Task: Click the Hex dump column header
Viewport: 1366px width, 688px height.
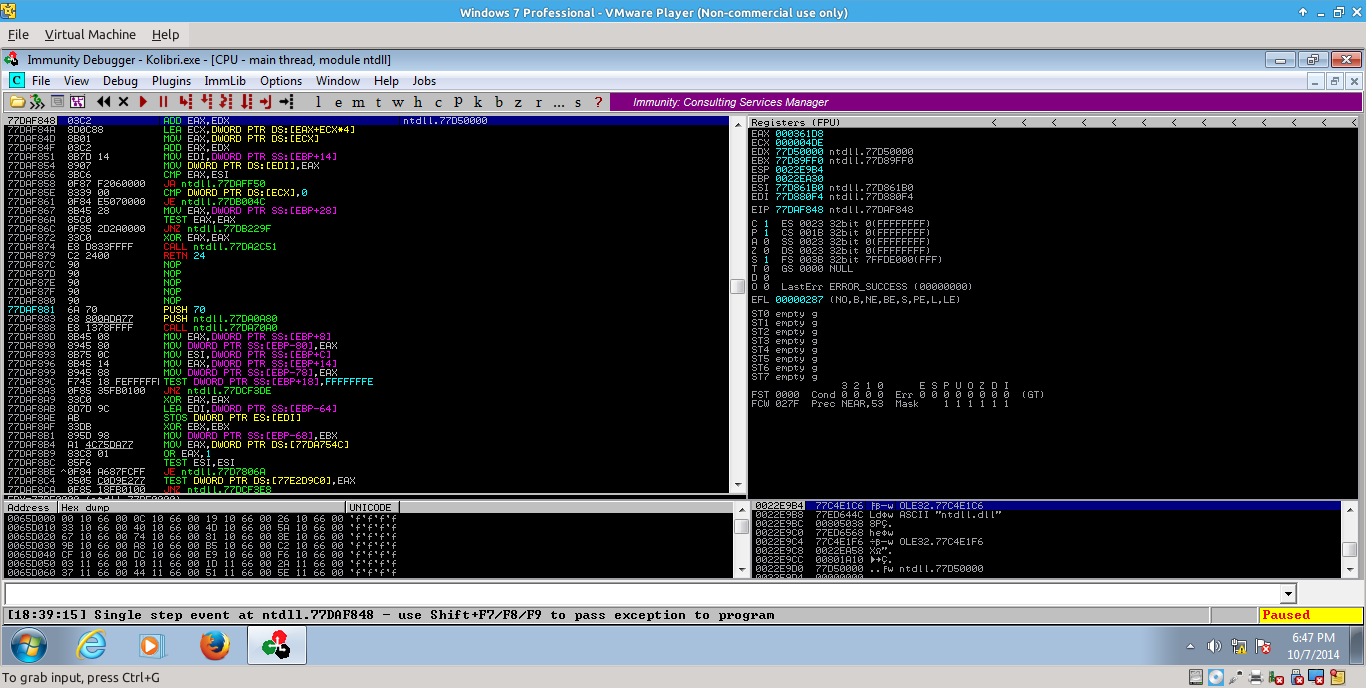Action: click(200, 508)
